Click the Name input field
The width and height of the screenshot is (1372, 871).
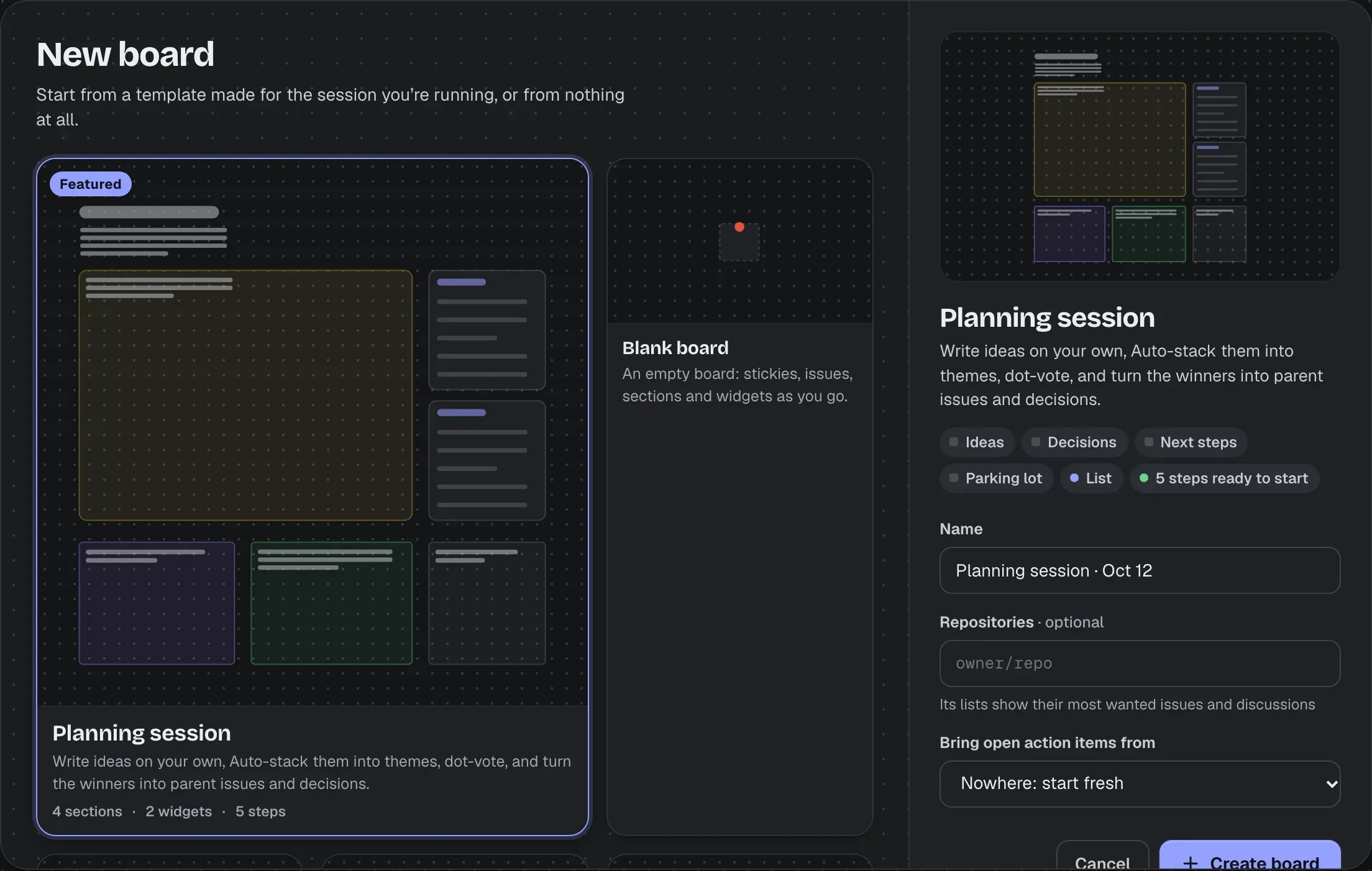click(1140, 570)
